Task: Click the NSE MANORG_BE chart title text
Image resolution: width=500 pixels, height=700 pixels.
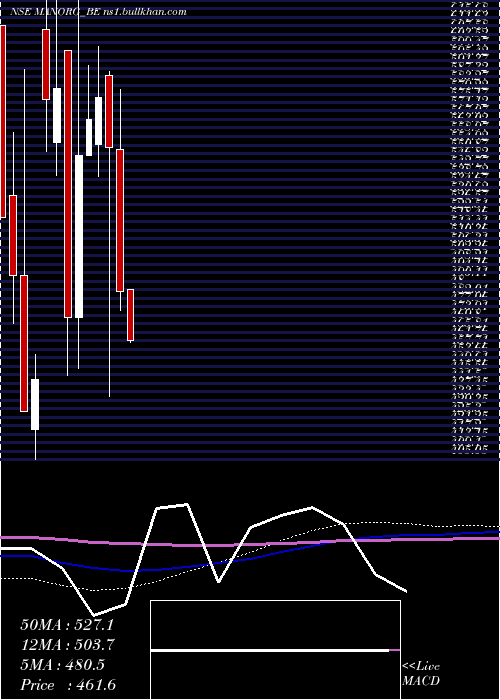Action: (x=98, y=12)
